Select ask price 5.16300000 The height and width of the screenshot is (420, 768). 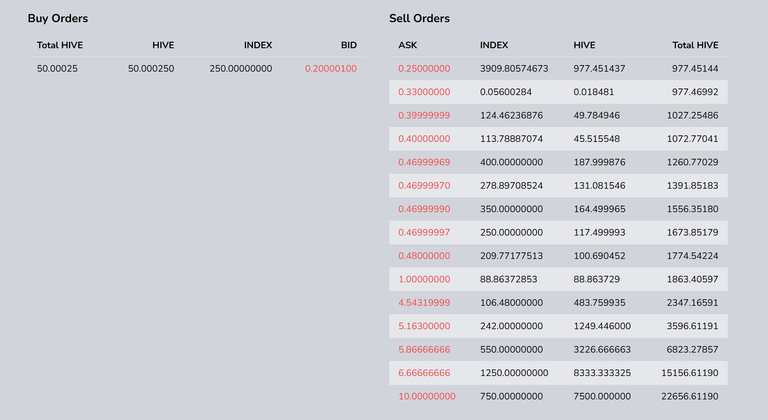[424, 326]
